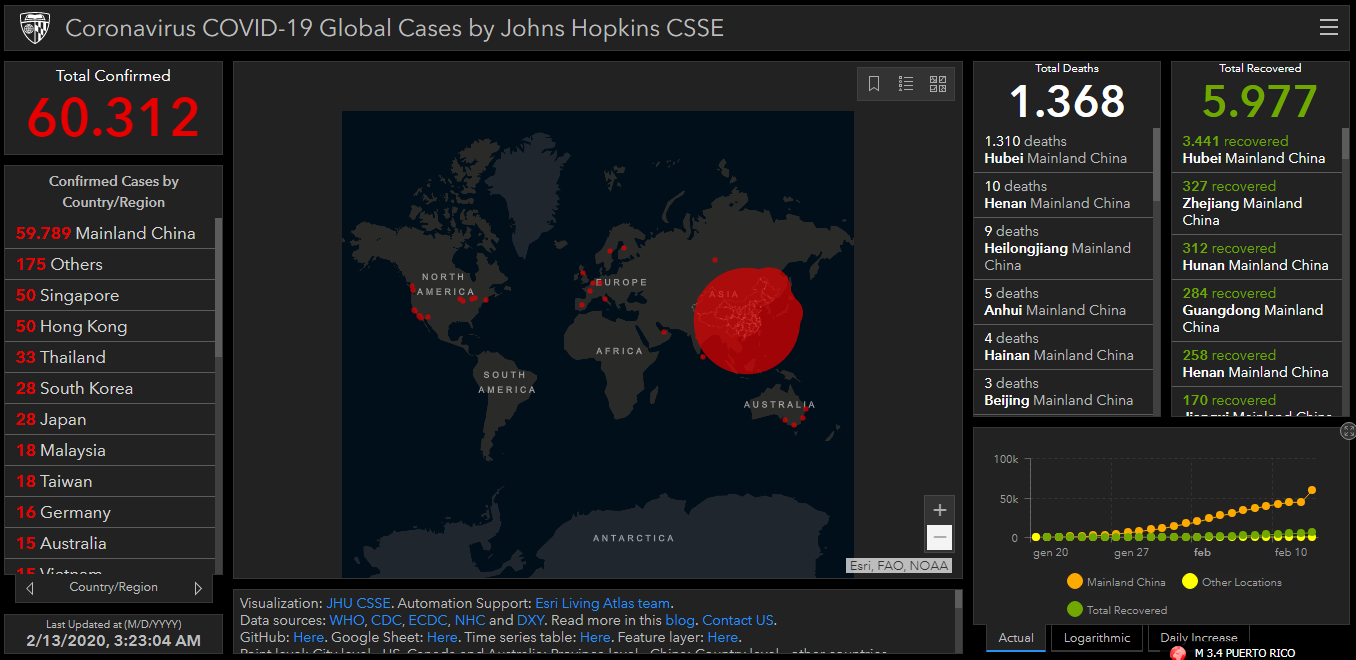Select '28 South Korea' in country list
Image resolution: width=1356 pixels, height=660 pixels.
pyautogui.click(x=110, y=389)
